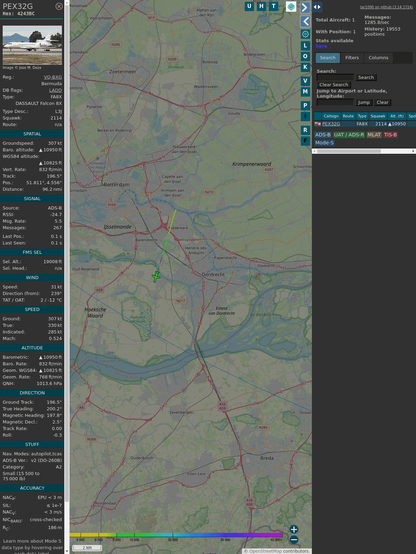This screenshot has height=554, width=416.
Task: Click the K map control button
Action: pyautogui.click(x=305, y=67)
